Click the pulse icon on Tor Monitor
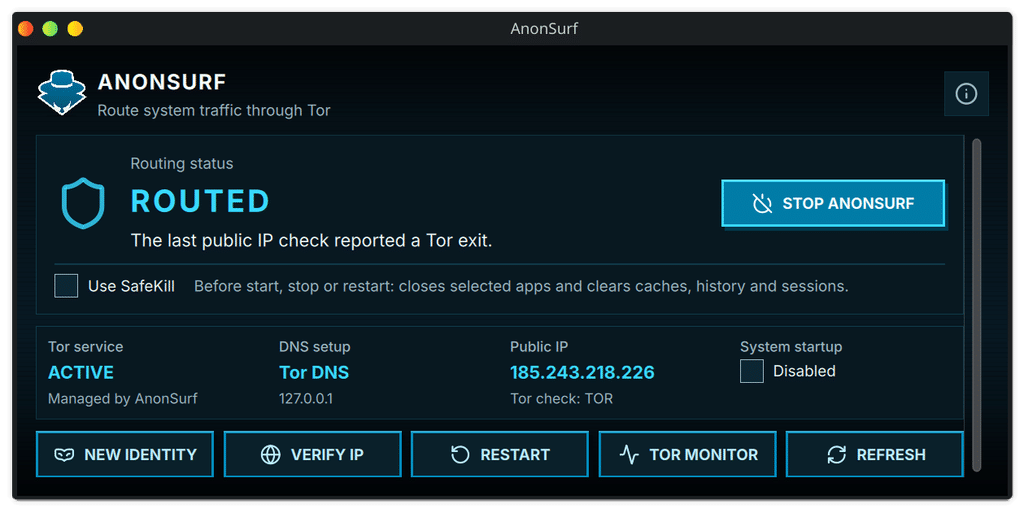The width and height of the screenshot is (1024, 512). click(x=629, y=455)
